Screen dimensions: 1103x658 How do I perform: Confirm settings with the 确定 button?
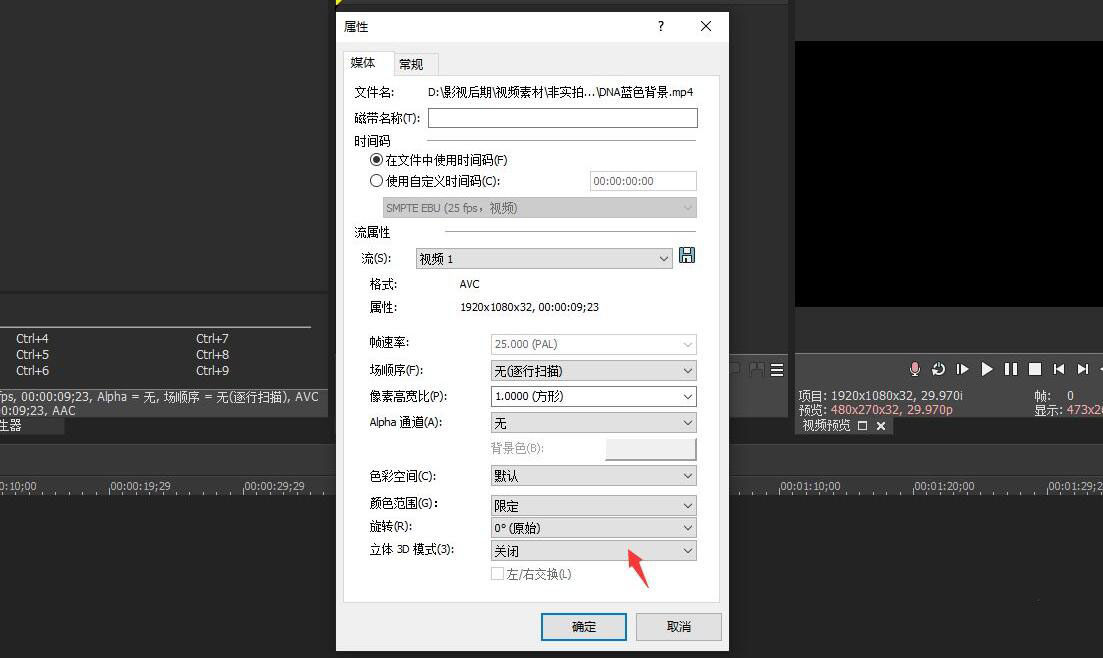pos(583,626)
